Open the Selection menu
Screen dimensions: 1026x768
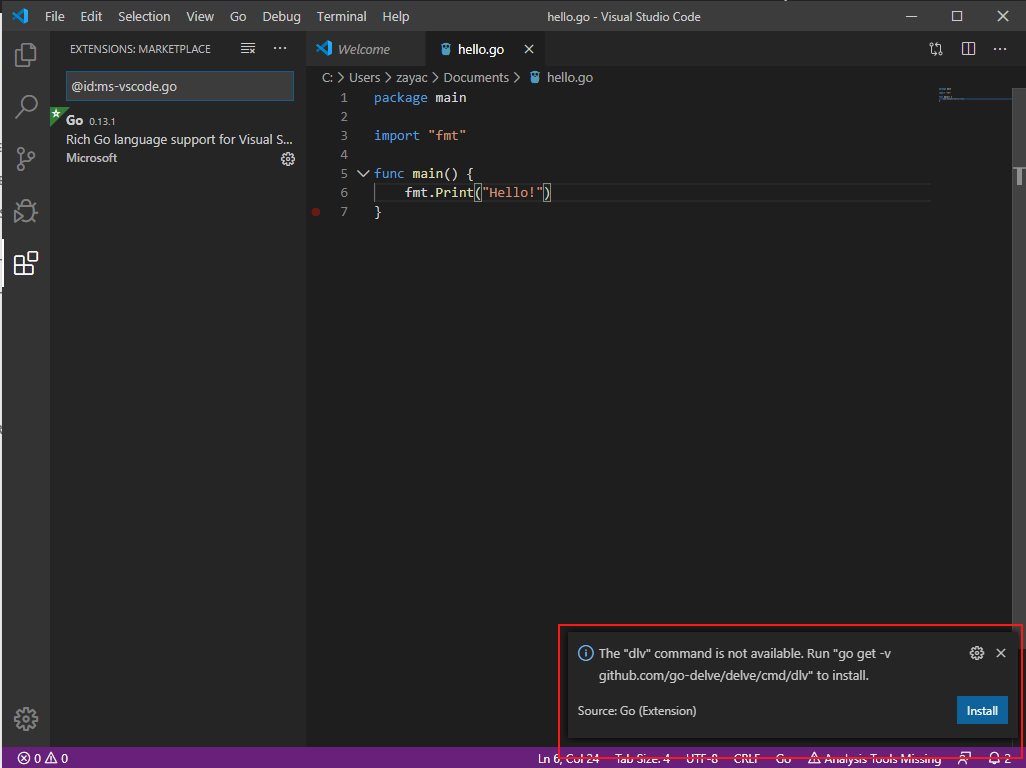(x=144, y=16)
